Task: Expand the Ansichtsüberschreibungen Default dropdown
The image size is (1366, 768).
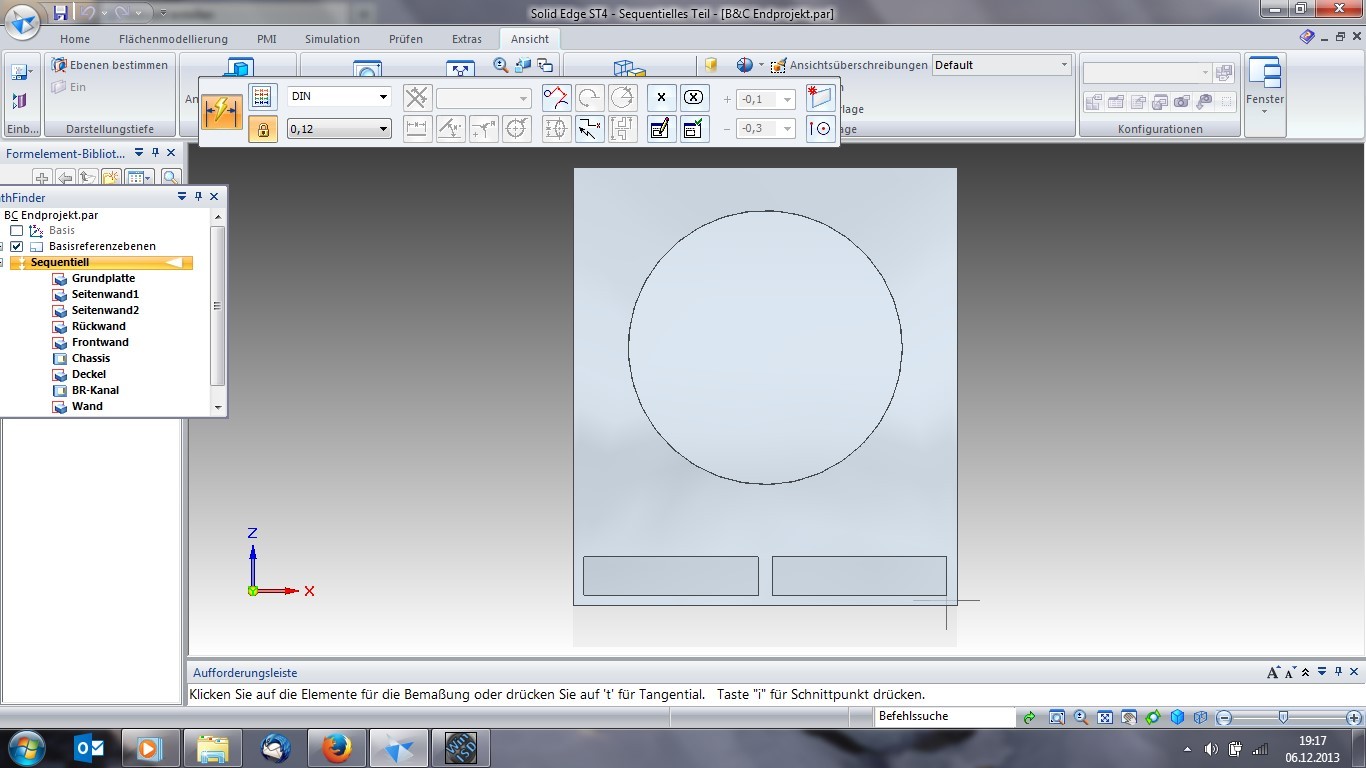Action: pos(1064,65)
